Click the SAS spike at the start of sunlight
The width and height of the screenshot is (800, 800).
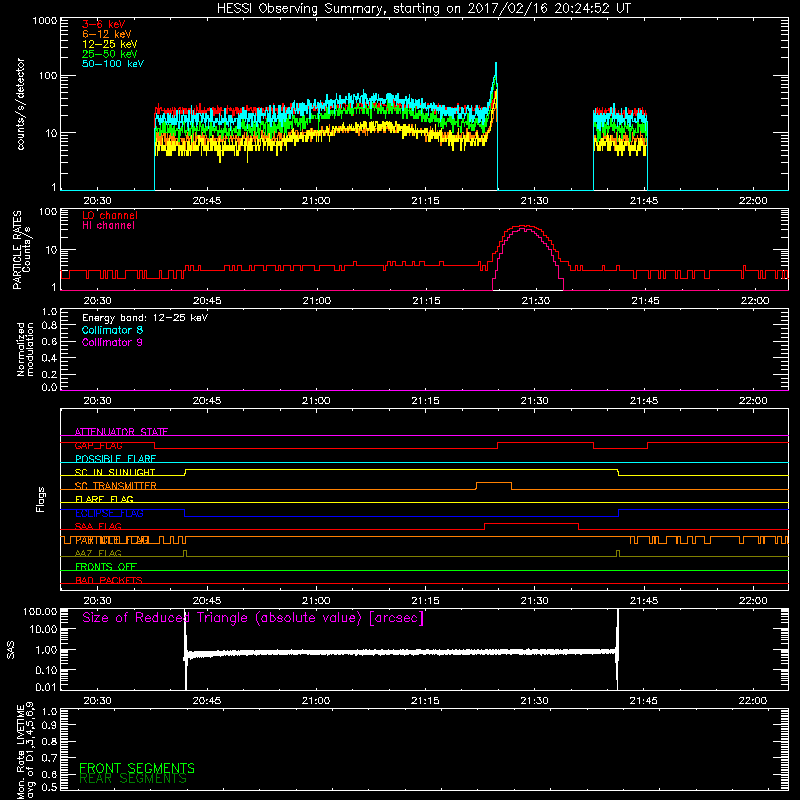186,649
